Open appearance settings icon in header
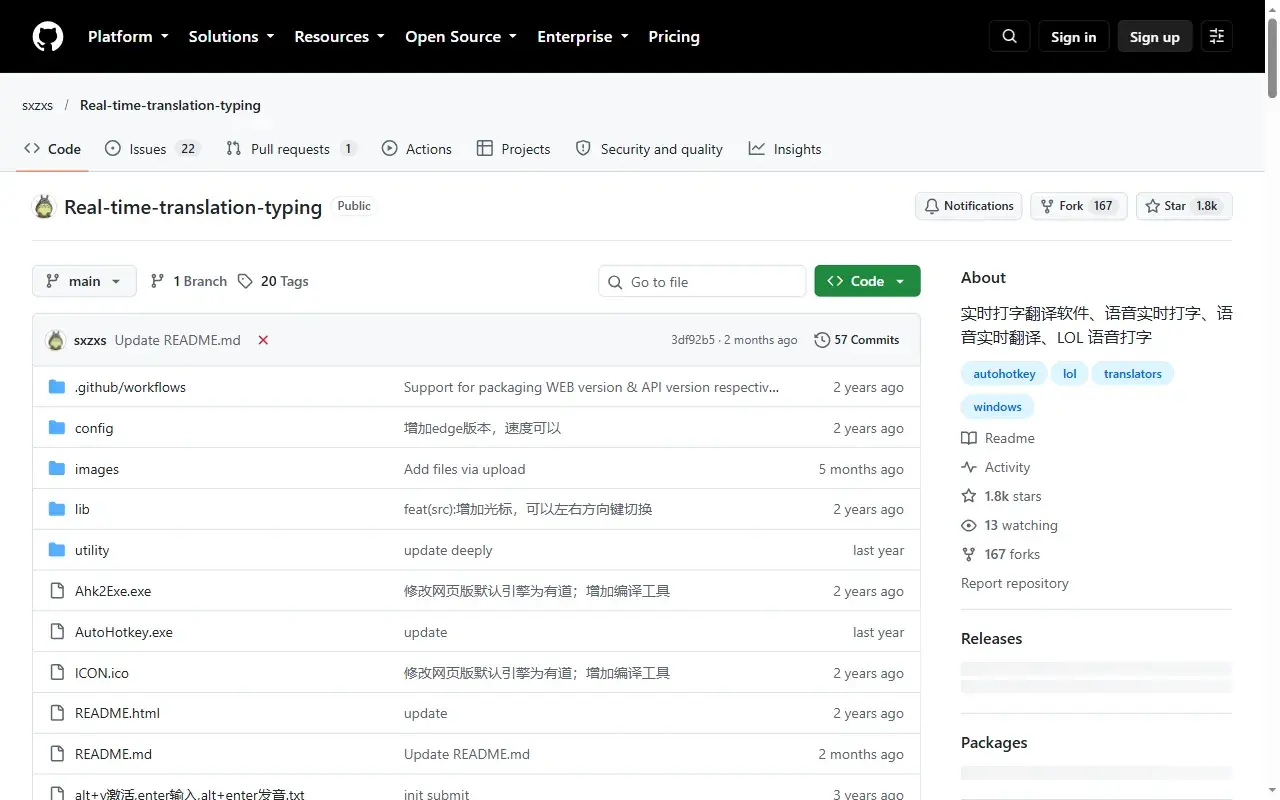 click(1216, 37)
